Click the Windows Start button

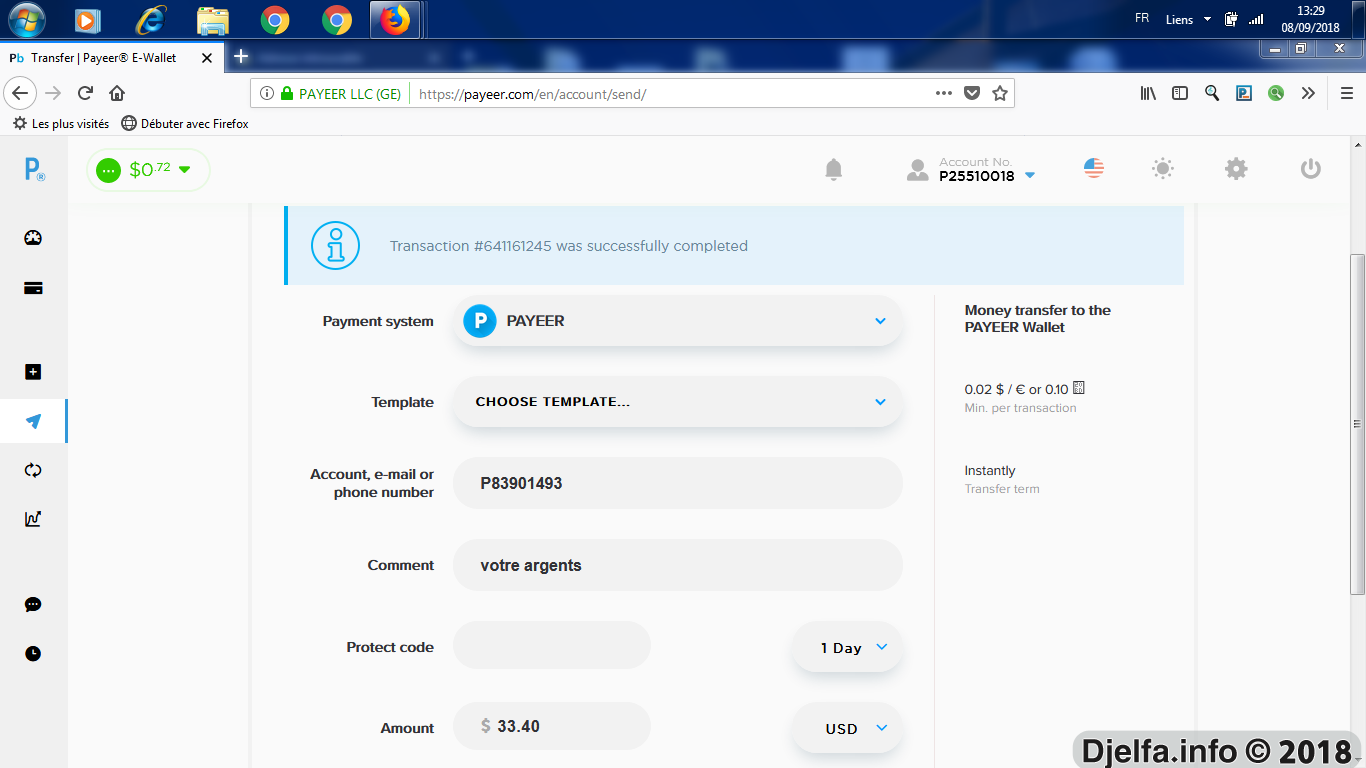tap(27, 19)
